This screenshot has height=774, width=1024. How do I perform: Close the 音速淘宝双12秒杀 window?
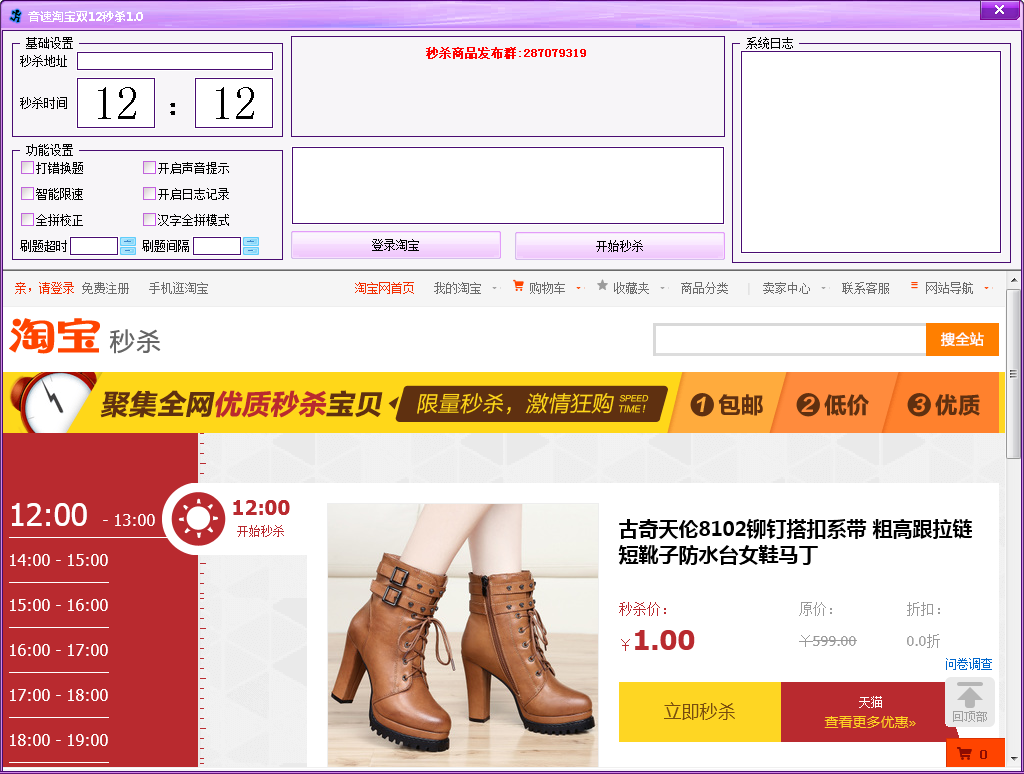tap(999, 10)
